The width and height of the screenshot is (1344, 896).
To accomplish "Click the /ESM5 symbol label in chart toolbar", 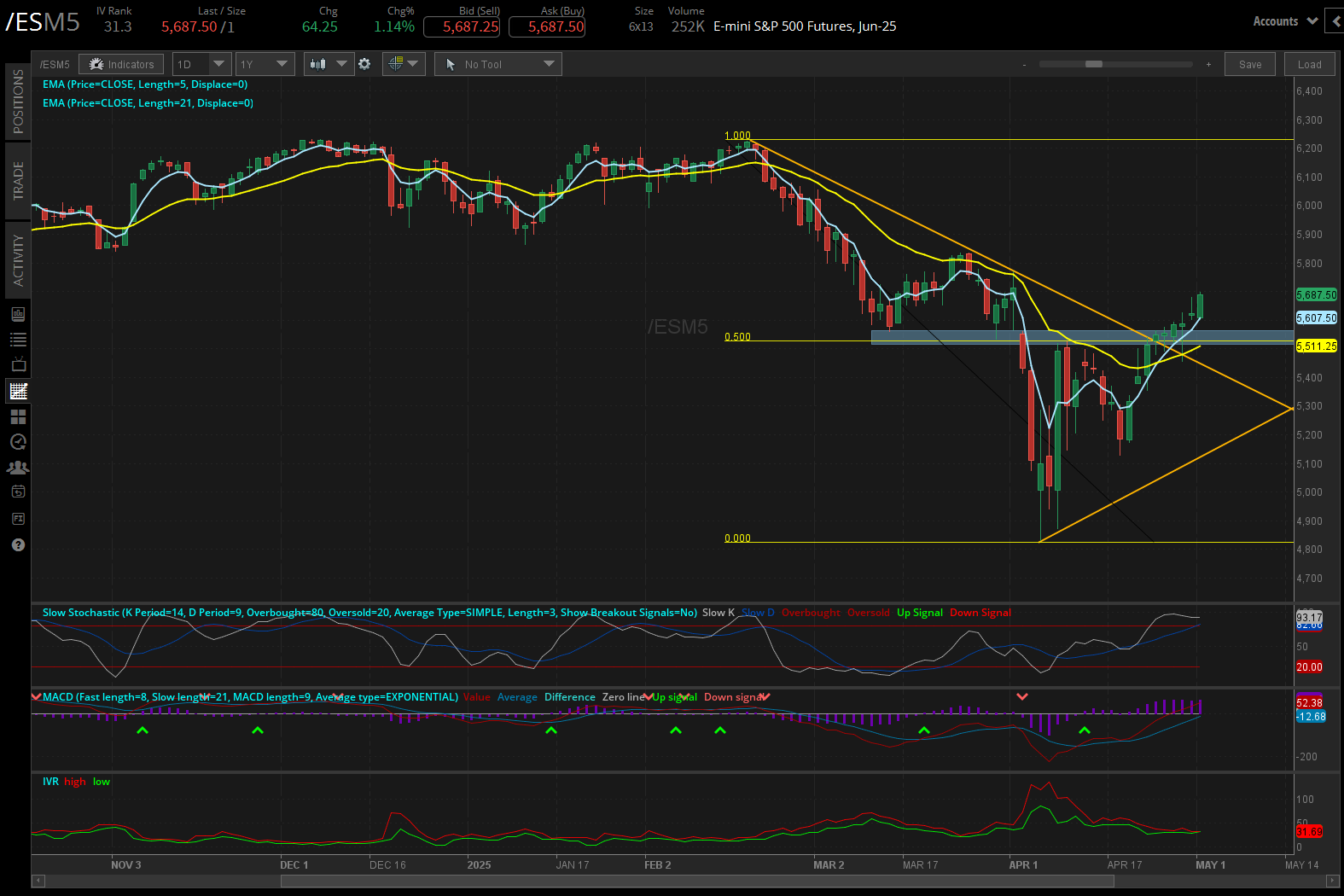I will click(x=55, y=65).
